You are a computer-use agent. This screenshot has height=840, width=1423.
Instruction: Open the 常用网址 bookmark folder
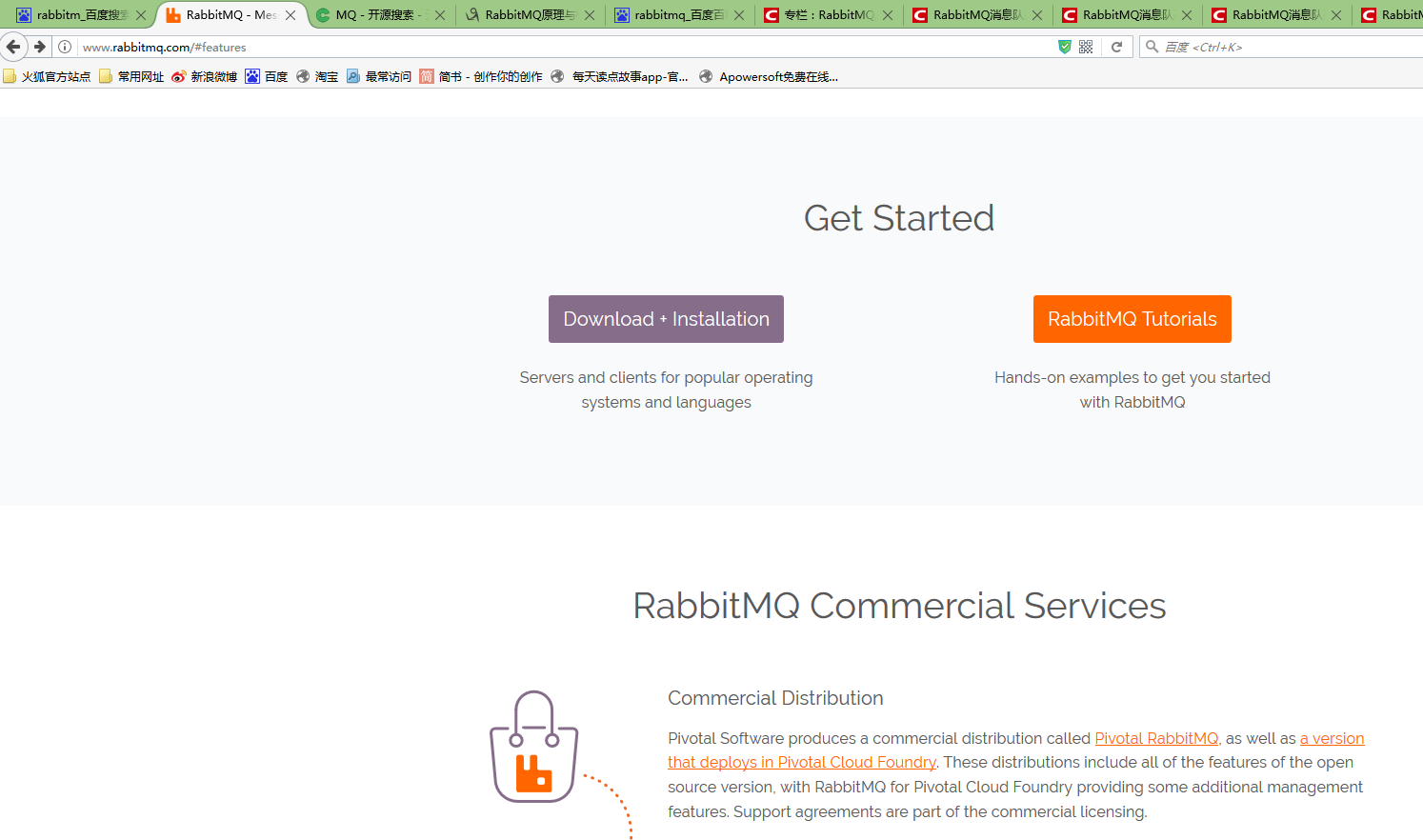[131, 76]
